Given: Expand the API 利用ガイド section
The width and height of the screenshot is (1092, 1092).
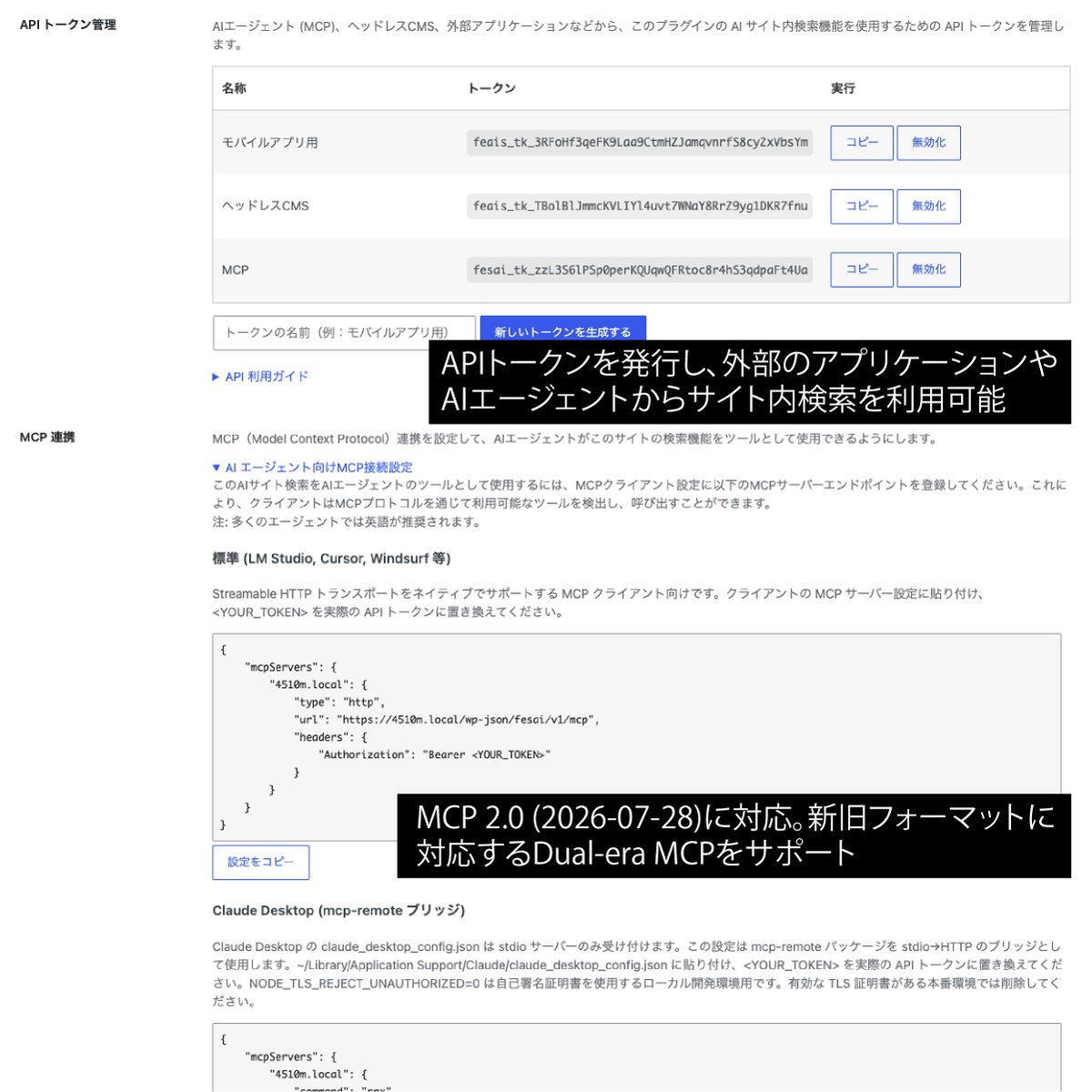Looking at the screenshot, I should (x=261, y=376).
